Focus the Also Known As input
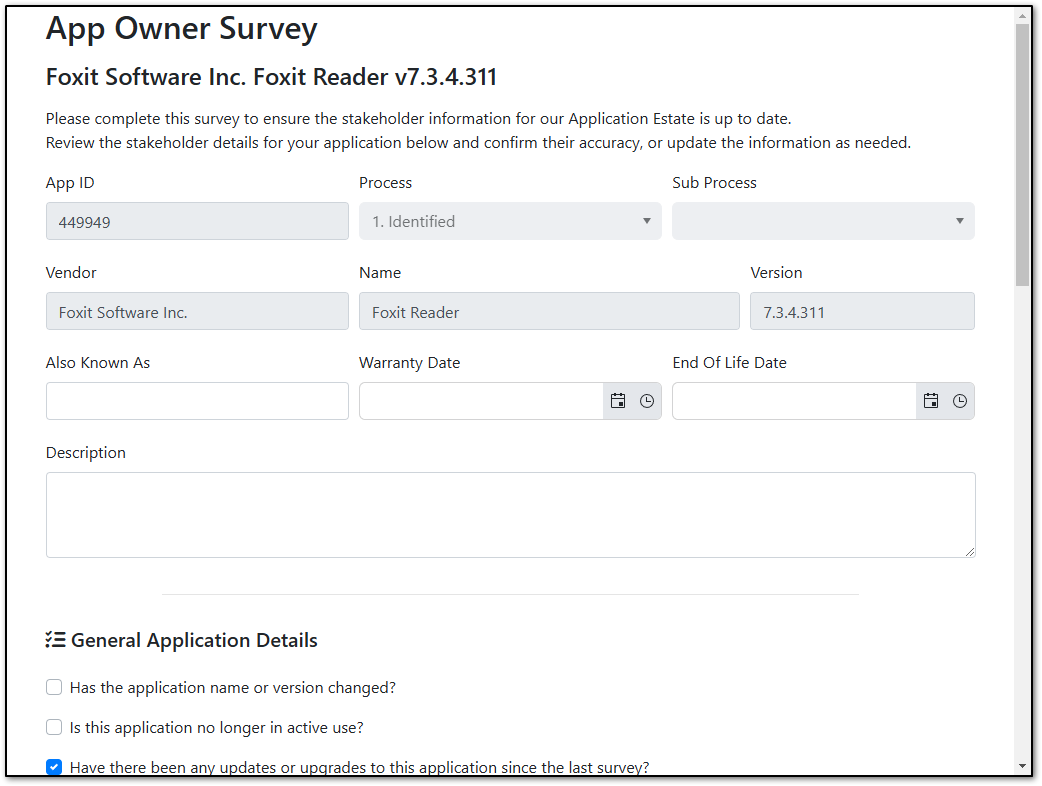The image size is (1042, 786). [x=197, y=401]
